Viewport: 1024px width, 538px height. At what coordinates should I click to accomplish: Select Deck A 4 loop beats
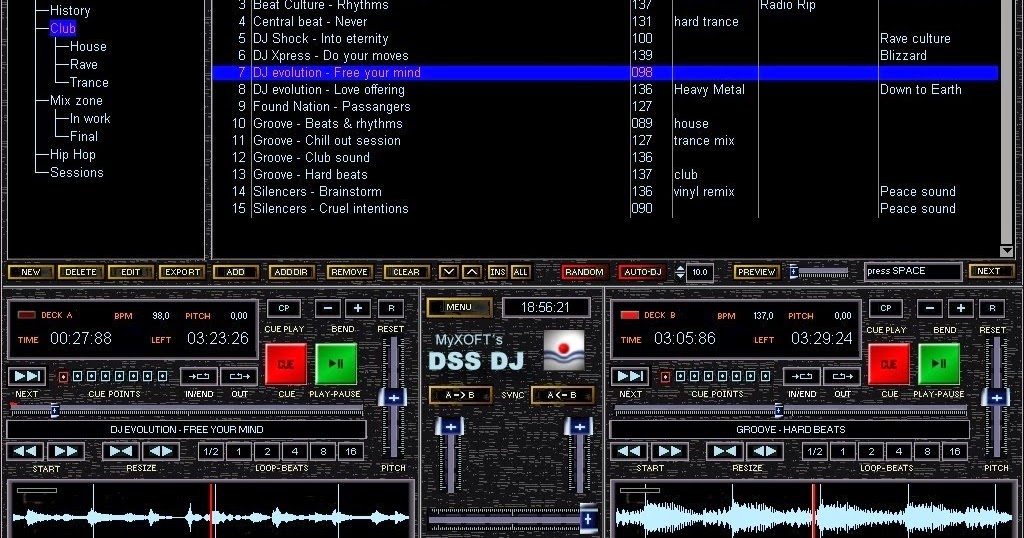[x=295, y=451]
